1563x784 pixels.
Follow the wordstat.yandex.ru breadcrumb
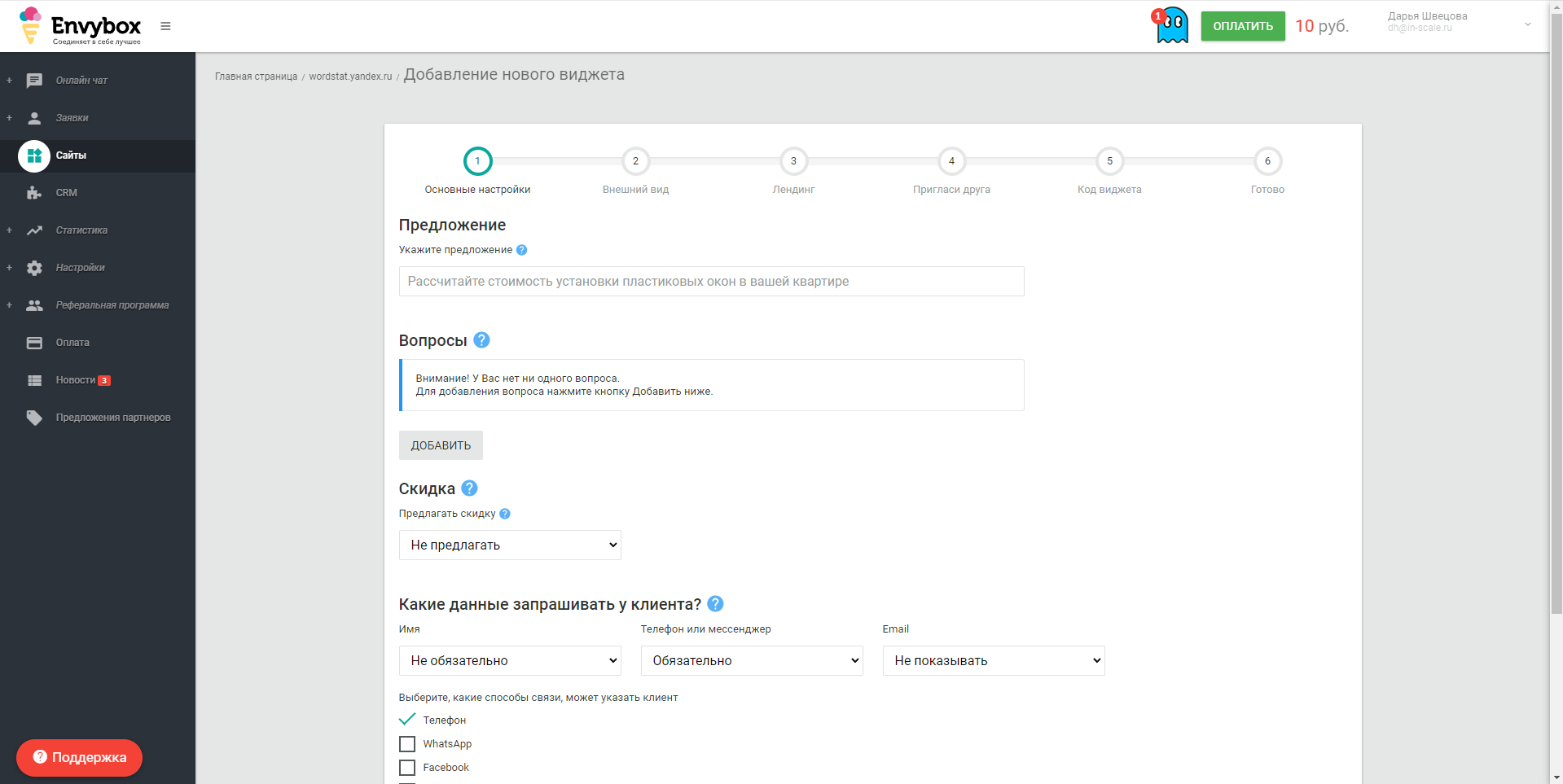[x=350, y=77]
